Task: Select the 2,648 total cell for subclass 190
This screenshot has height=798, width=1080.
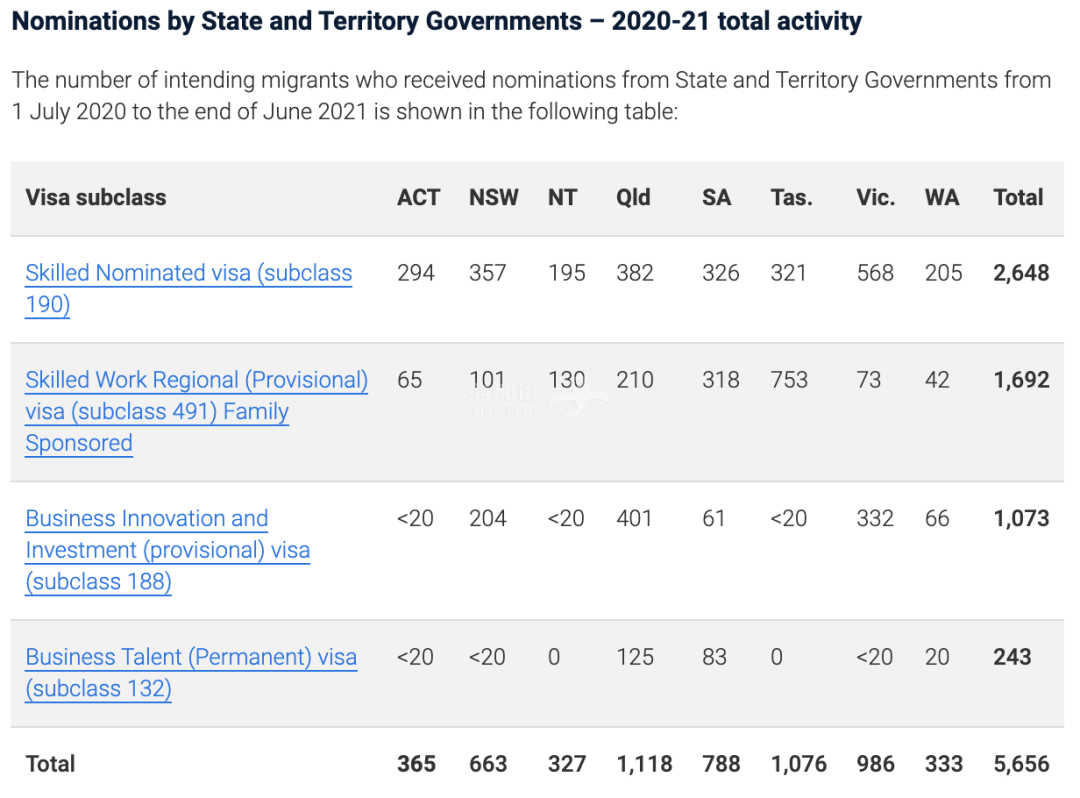Action: (x=1021, y=274)
